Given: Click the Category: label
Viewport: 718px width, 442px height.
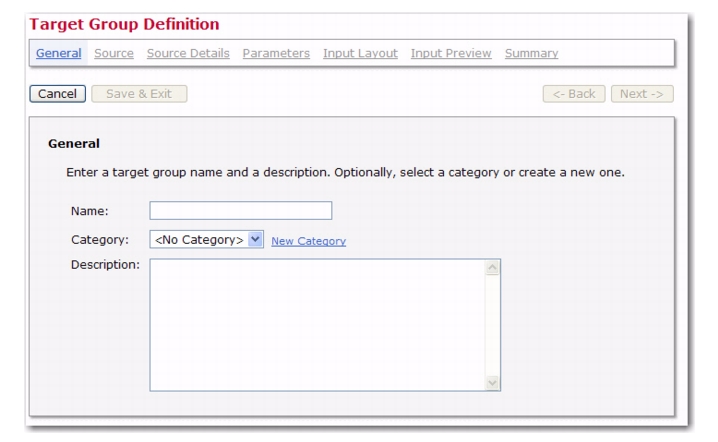Looking at the screenshot, I should pos(100,240).
